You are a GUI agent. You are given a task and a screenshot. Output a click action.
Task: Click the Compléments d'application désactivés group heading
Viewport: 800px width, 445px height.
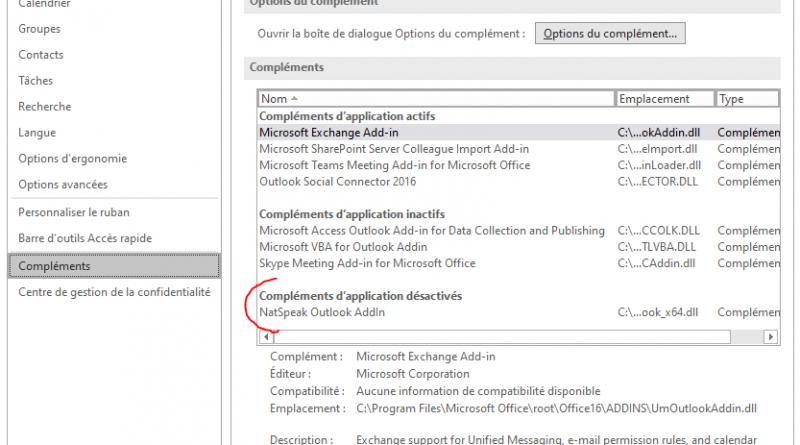click(x=360, y=296)
